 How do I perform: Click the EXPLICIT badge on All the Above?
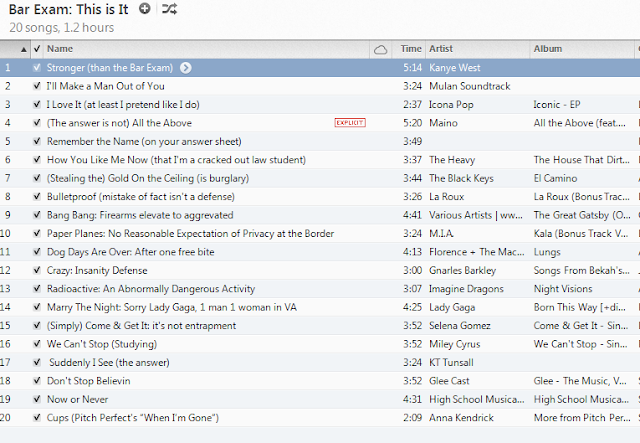[x=350, y=123]
